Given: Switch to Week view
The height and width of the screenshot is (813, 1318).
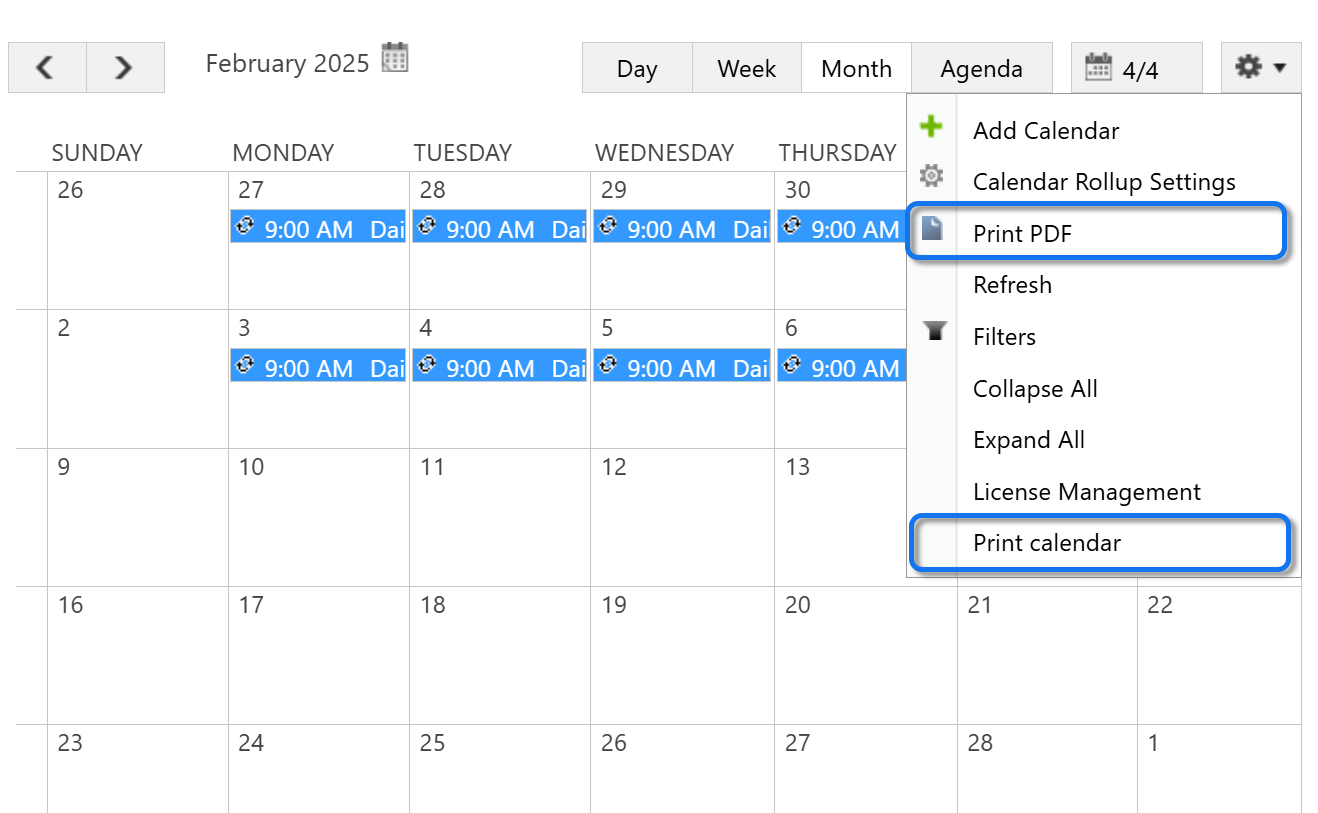Looking at the screenshot, I should [x=747, y=68].
